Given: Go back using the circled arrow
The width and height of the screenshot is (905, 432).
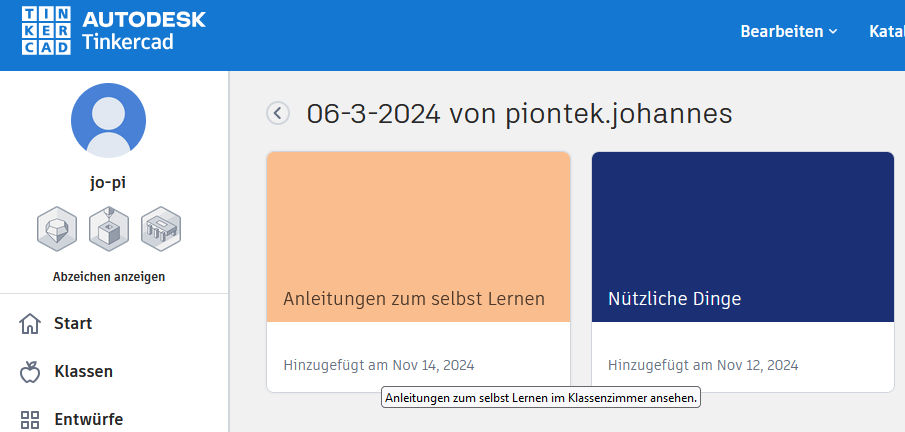Looking at the screenshot, I should point(278,114).
